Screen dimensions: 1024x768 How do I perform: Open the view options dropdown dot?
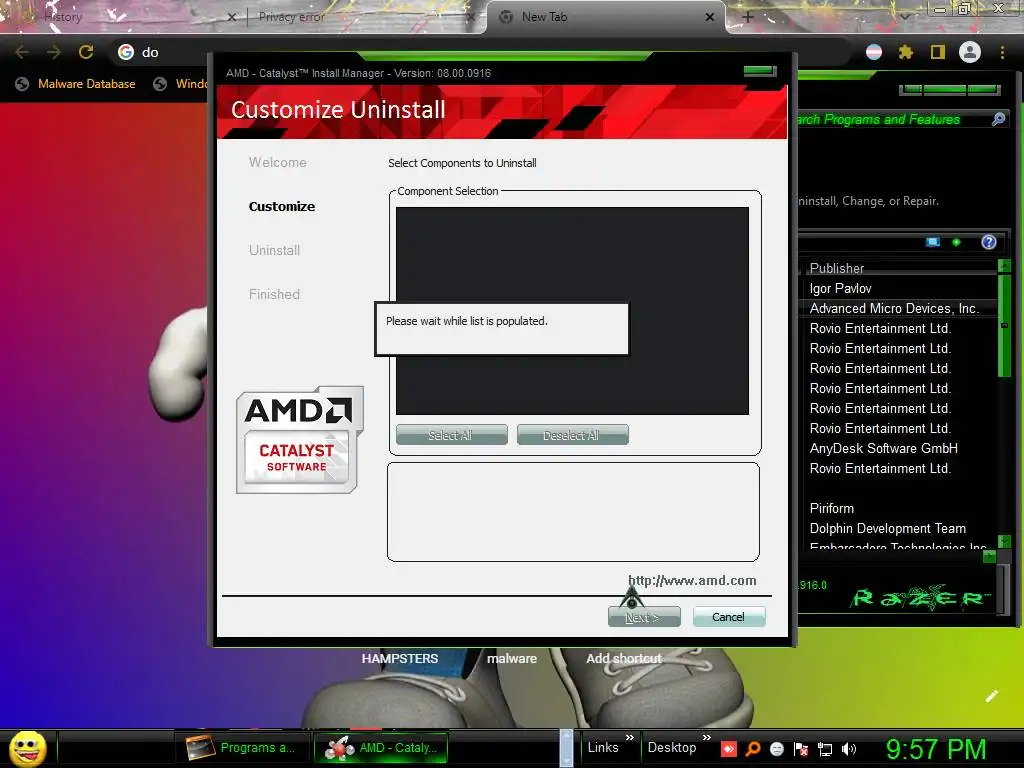[956, 242]
